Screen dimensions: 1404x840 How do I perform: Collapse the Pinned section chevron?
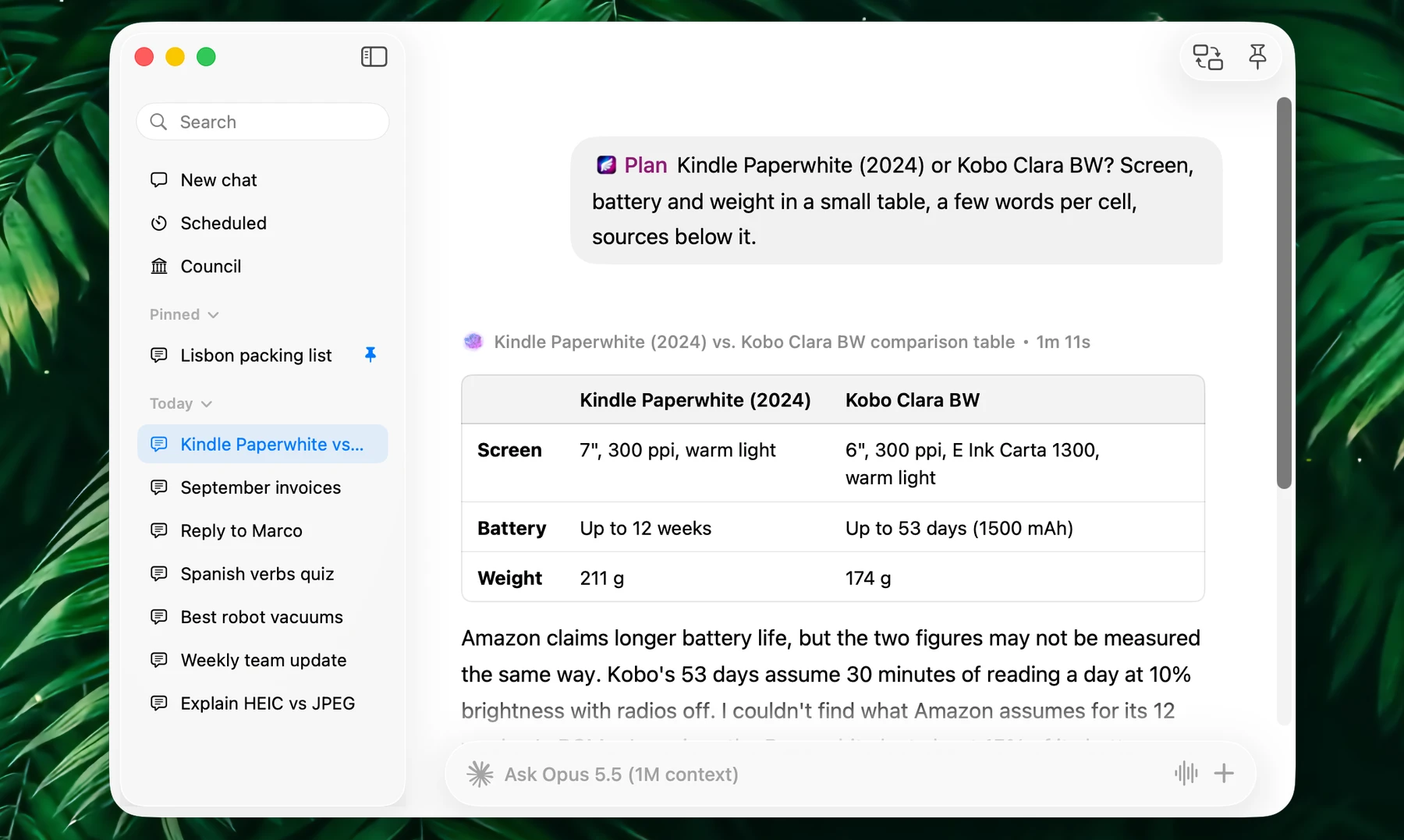pos(214,315)
